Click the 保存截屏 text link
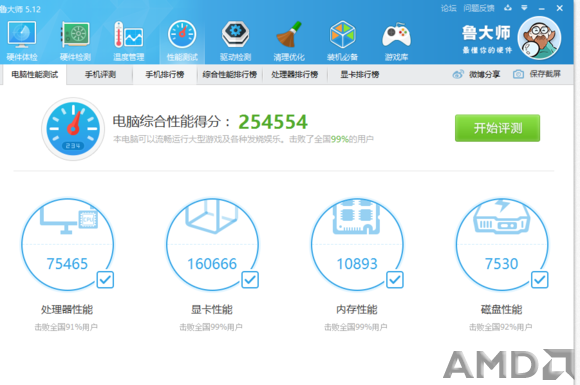Image resolution: width=580 pixels, height=385 pixels. click(545, 74)
